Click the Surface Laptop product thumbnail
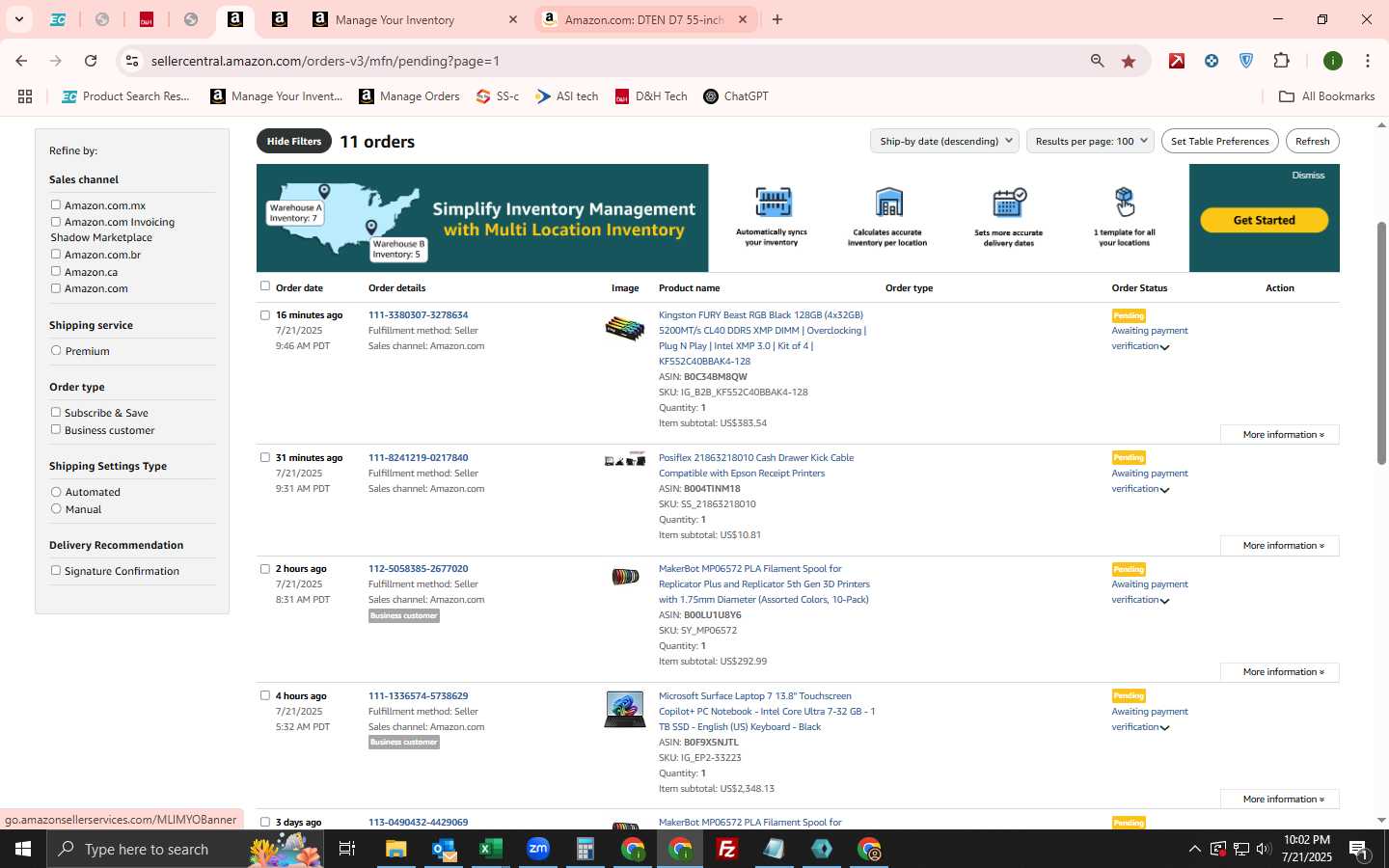This screenshot has width=1389, height=868. tap(625, 709)
